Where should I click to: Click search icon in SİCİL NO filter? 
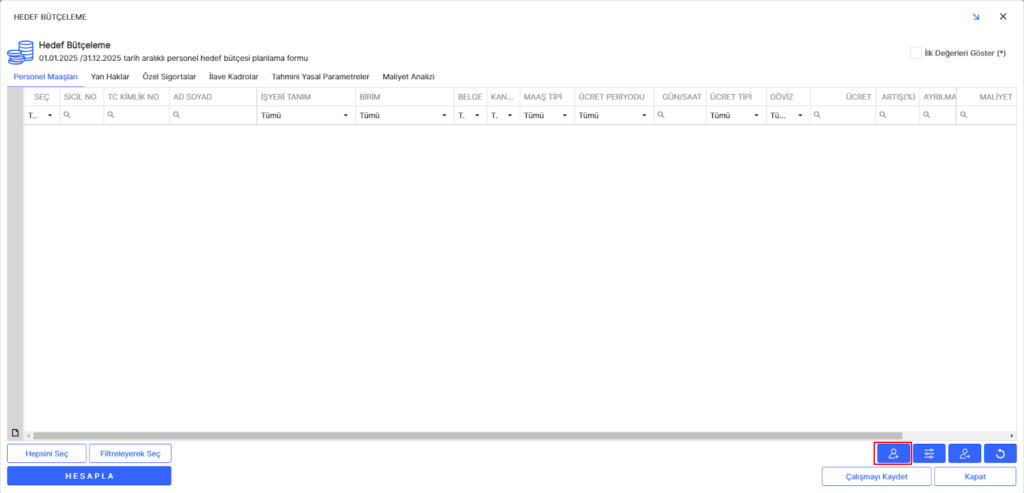point(67,116)
